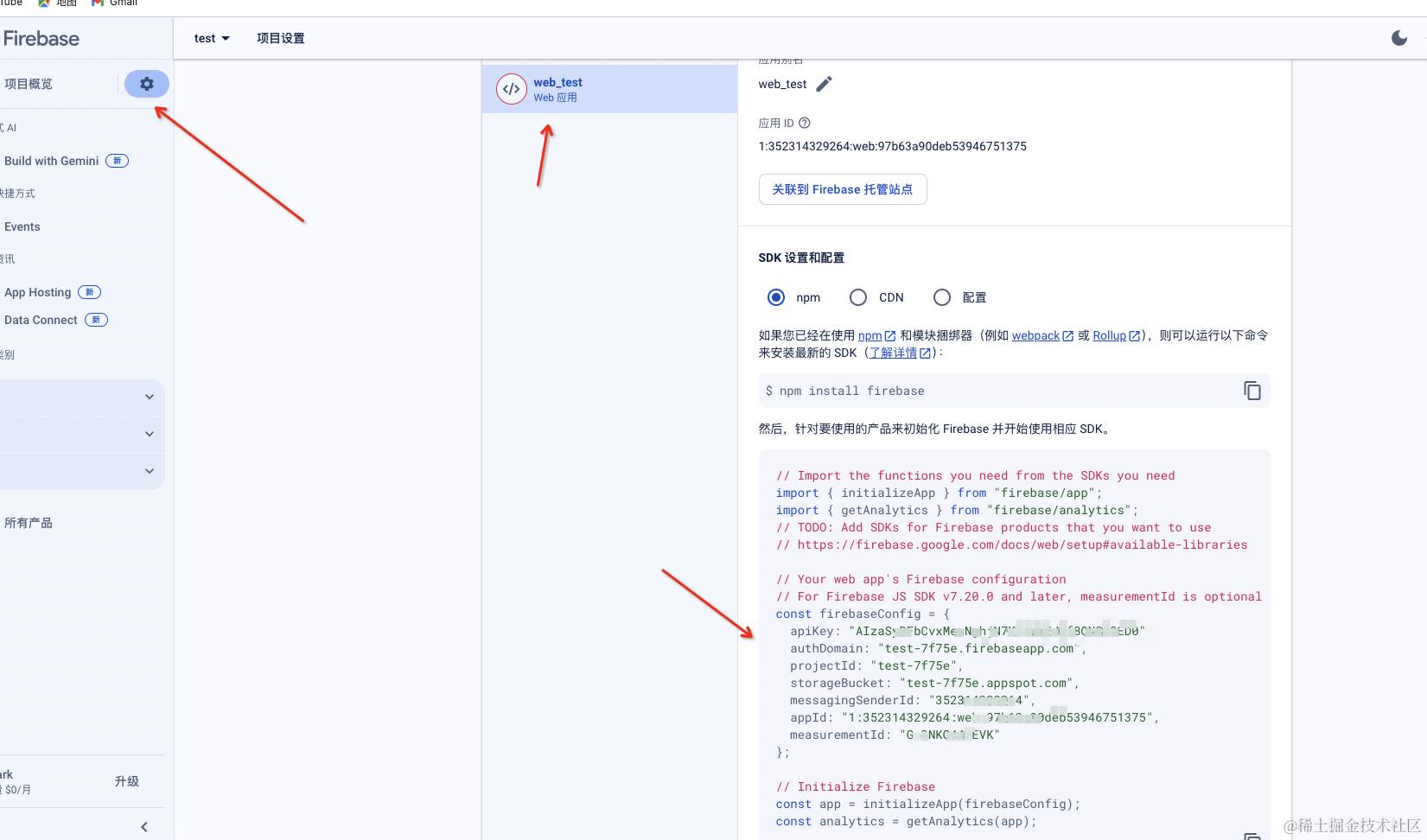Select the CDN radio option
Screen dimensions: 1427x840
coord(858,297)
